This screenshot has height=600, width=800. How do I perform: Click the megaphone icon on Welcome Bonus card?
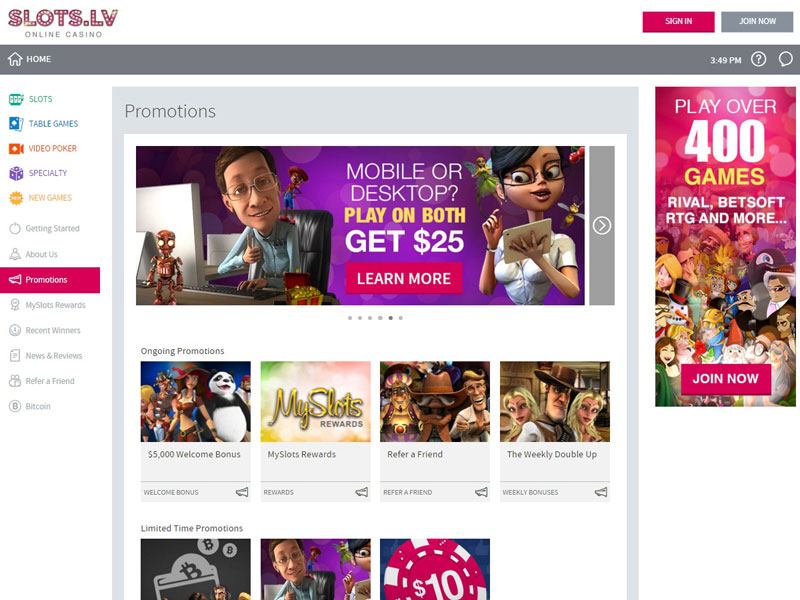[241, 492]
